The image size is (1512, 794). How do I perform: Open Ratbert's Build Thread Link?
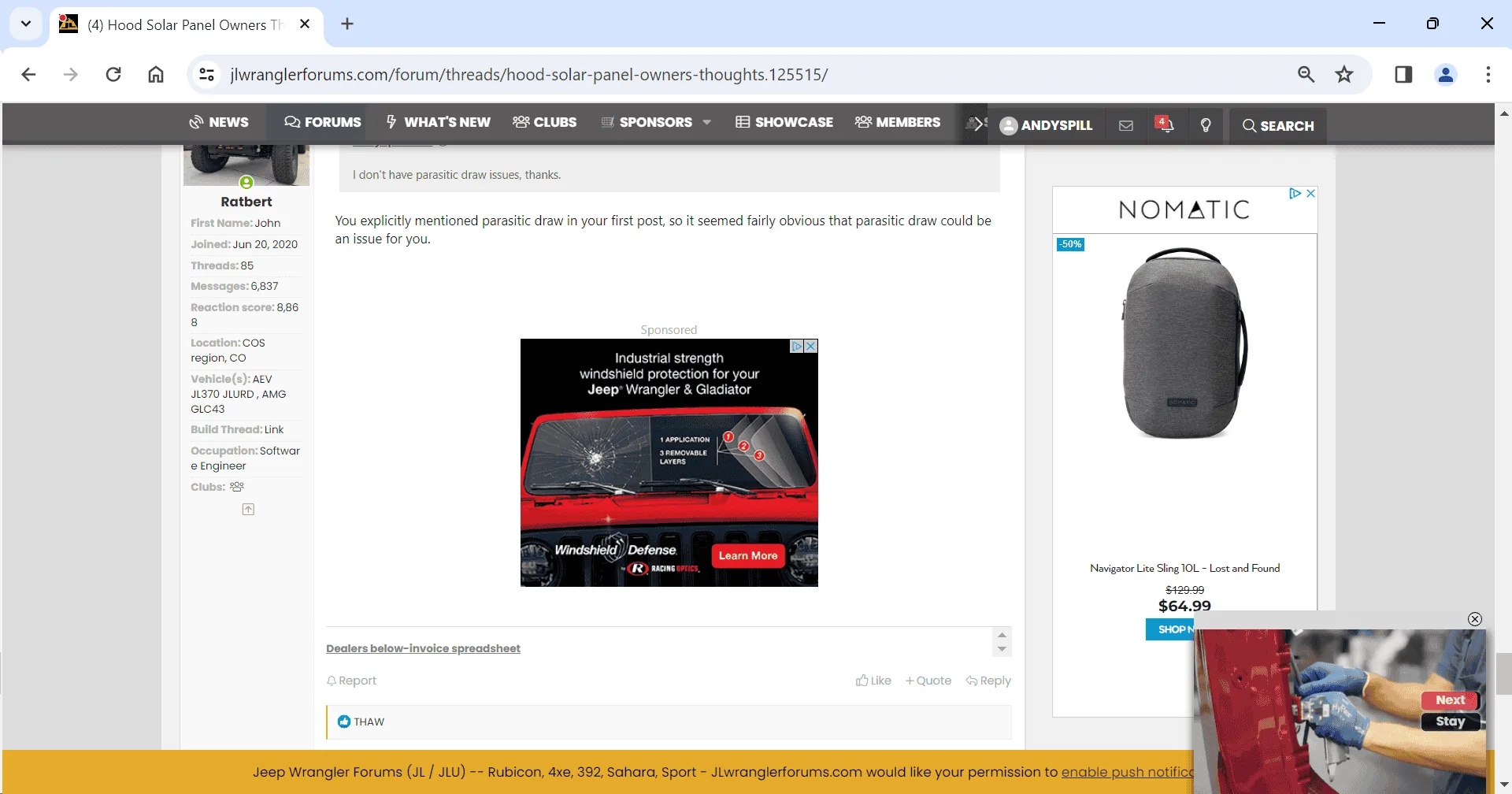274,429
